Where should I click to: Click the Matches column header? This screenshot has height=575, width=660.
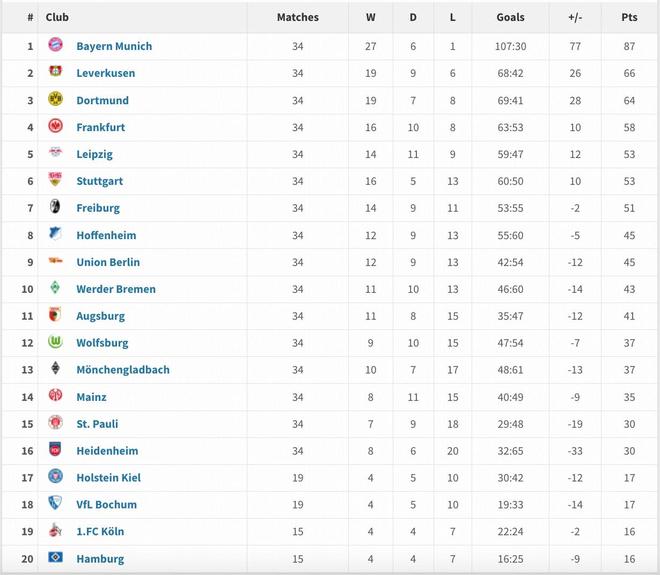[x=297, y=17]
